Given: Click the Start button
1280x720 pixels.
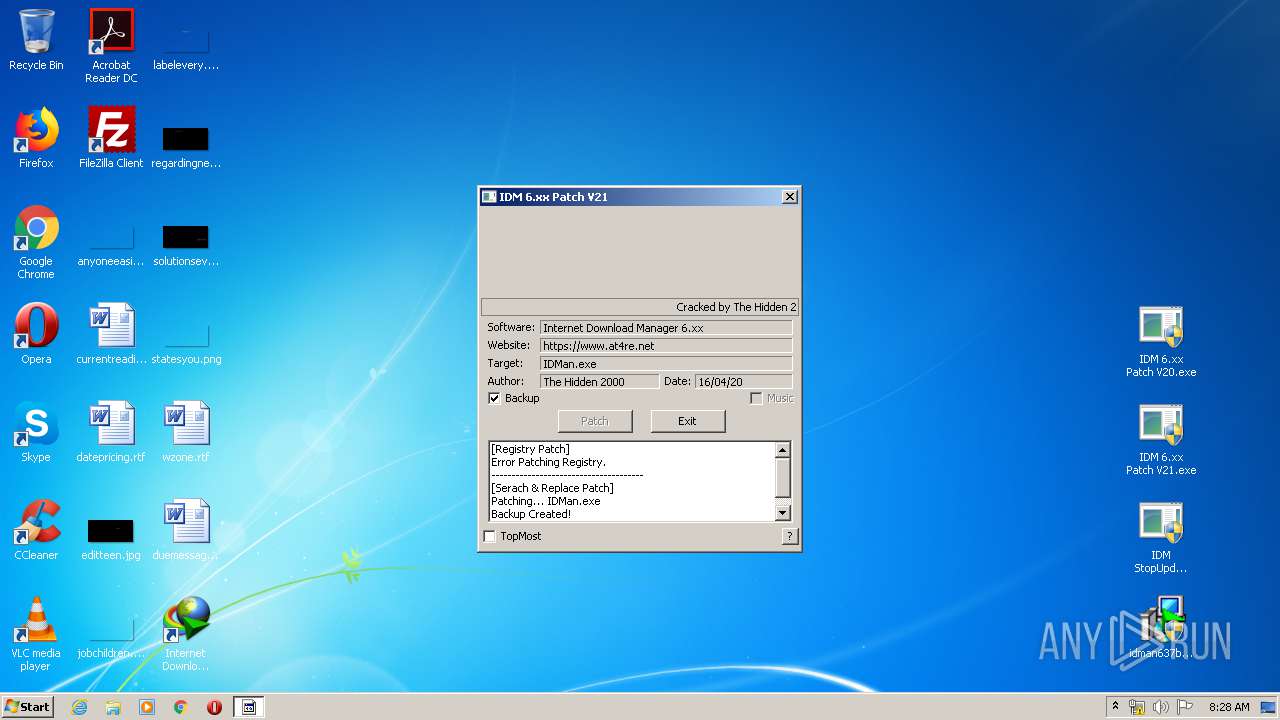Looking at the screenshot, I should pyautogui.click(x=28, y=707).
